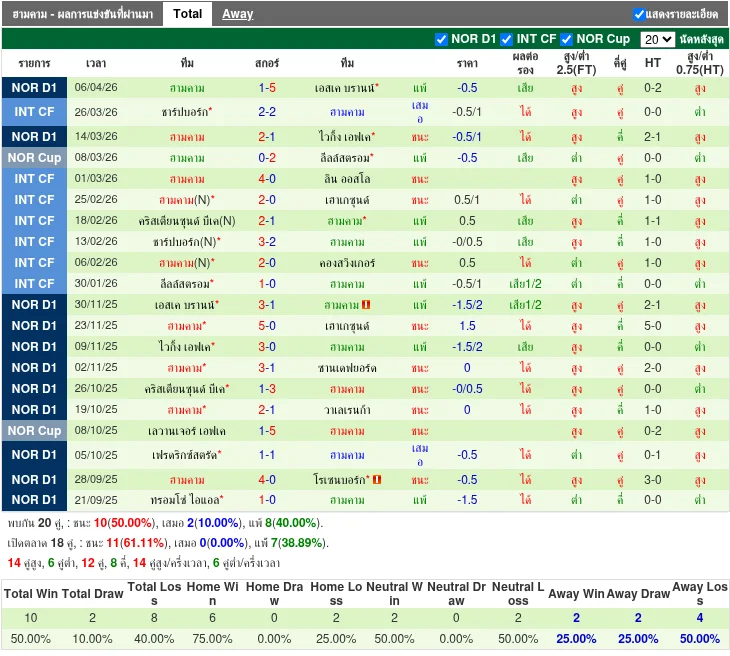Open the 4-0 score against ลิน ออสโล
The height and width of the screenshot is (656, 730).
[267, 179]
